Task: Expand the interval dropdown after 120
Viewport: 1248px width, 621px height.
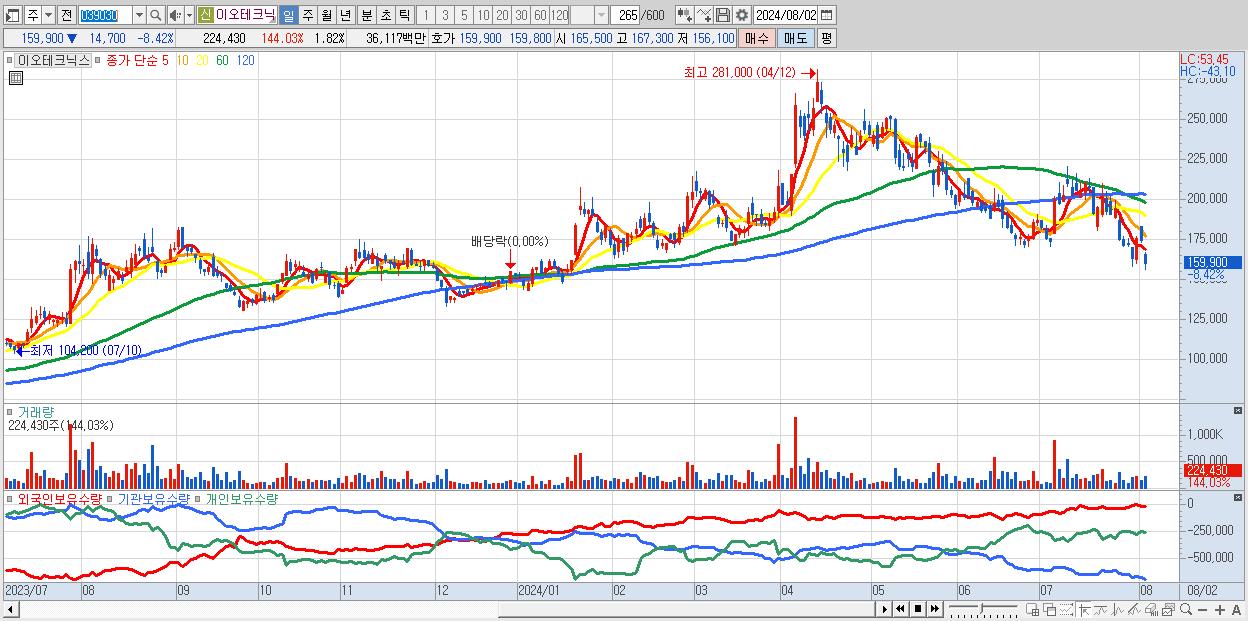Action: coord(601,15)
